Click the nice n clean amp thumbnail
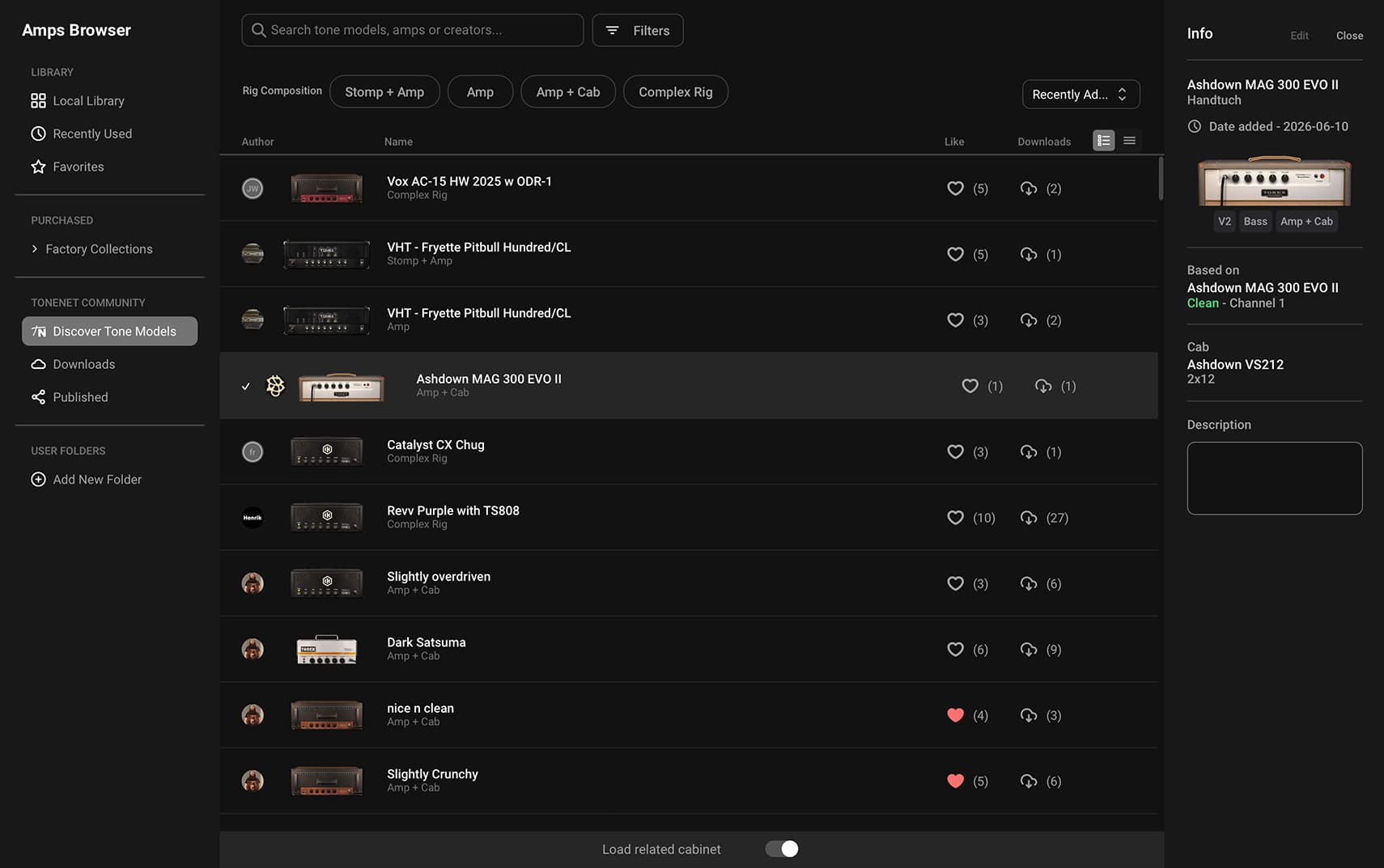1384x868 pixels. 326,715
